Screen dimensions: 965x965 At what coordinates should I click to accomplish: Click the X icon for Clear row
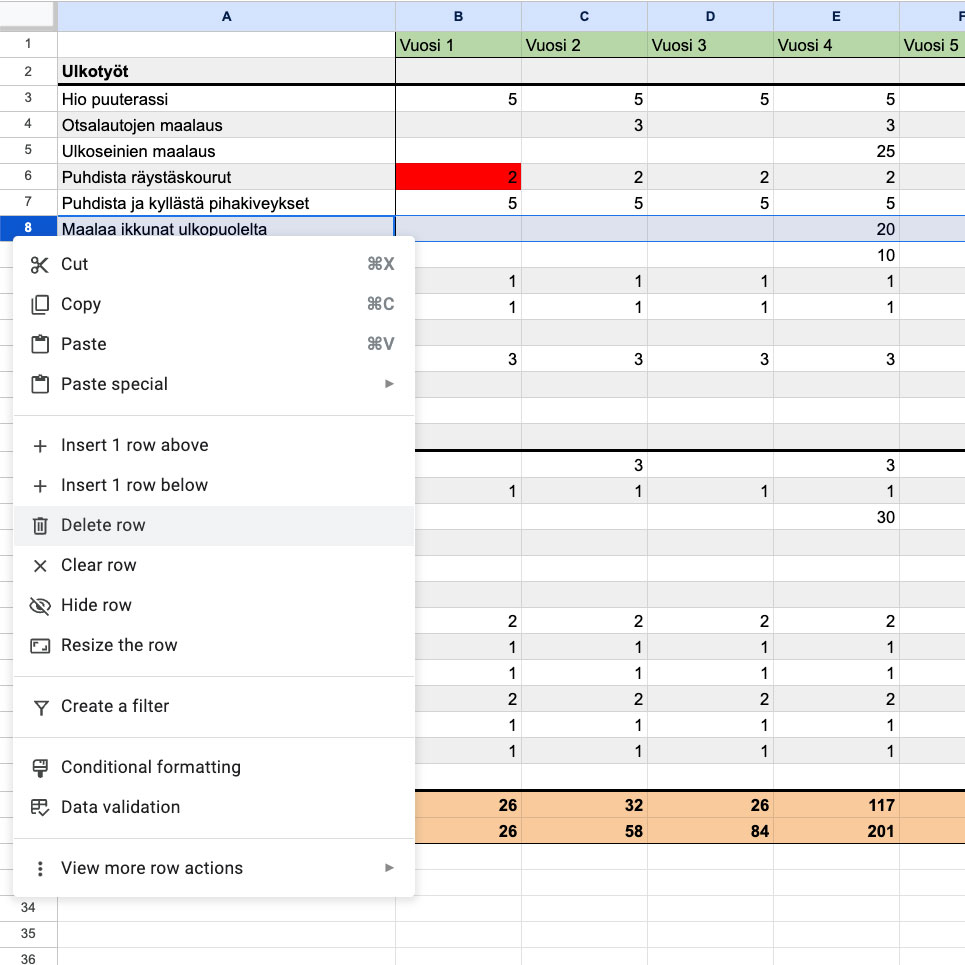[40, 566]
